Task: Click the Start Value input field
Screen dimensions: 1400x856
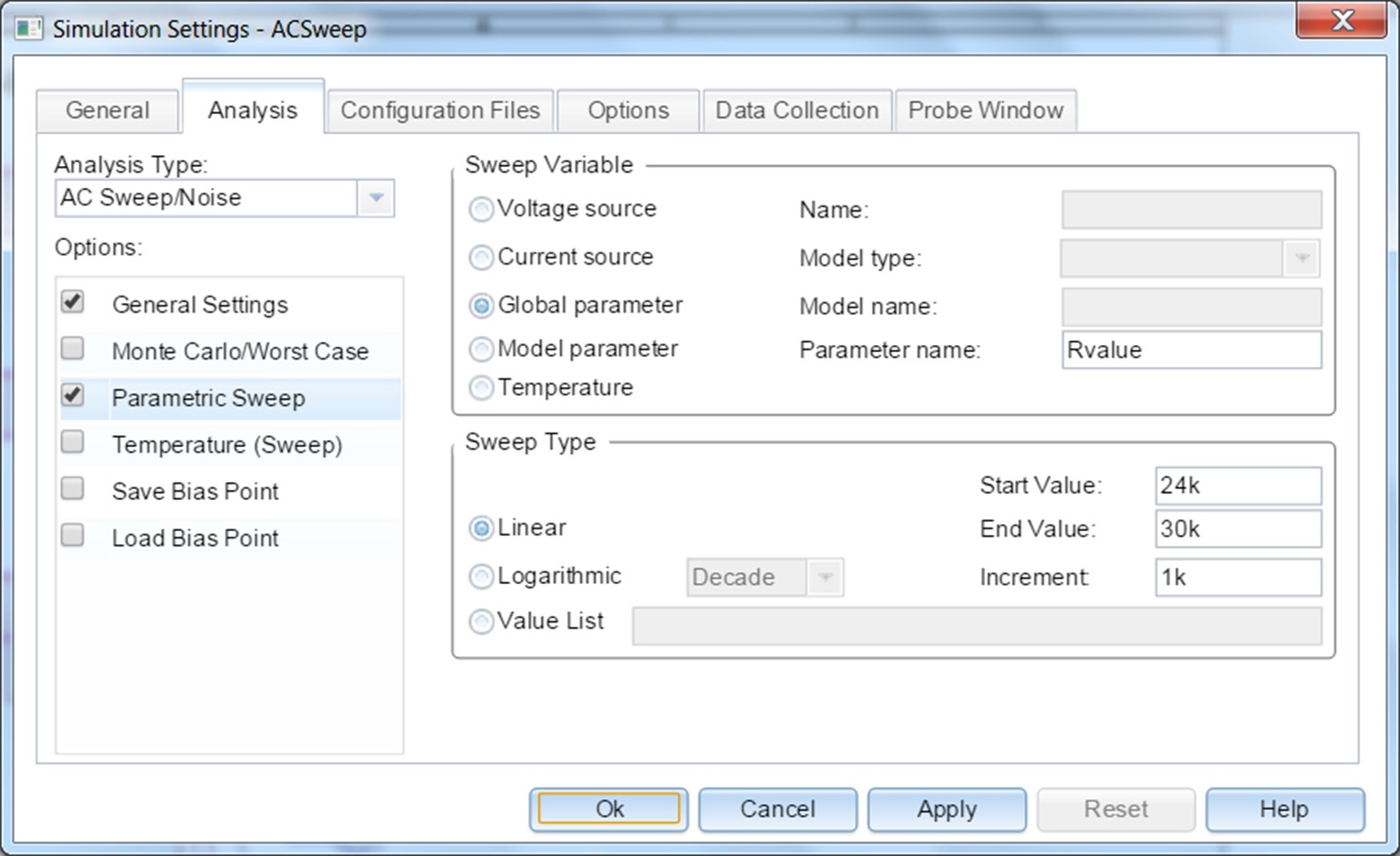Action: coord(1237,485)
